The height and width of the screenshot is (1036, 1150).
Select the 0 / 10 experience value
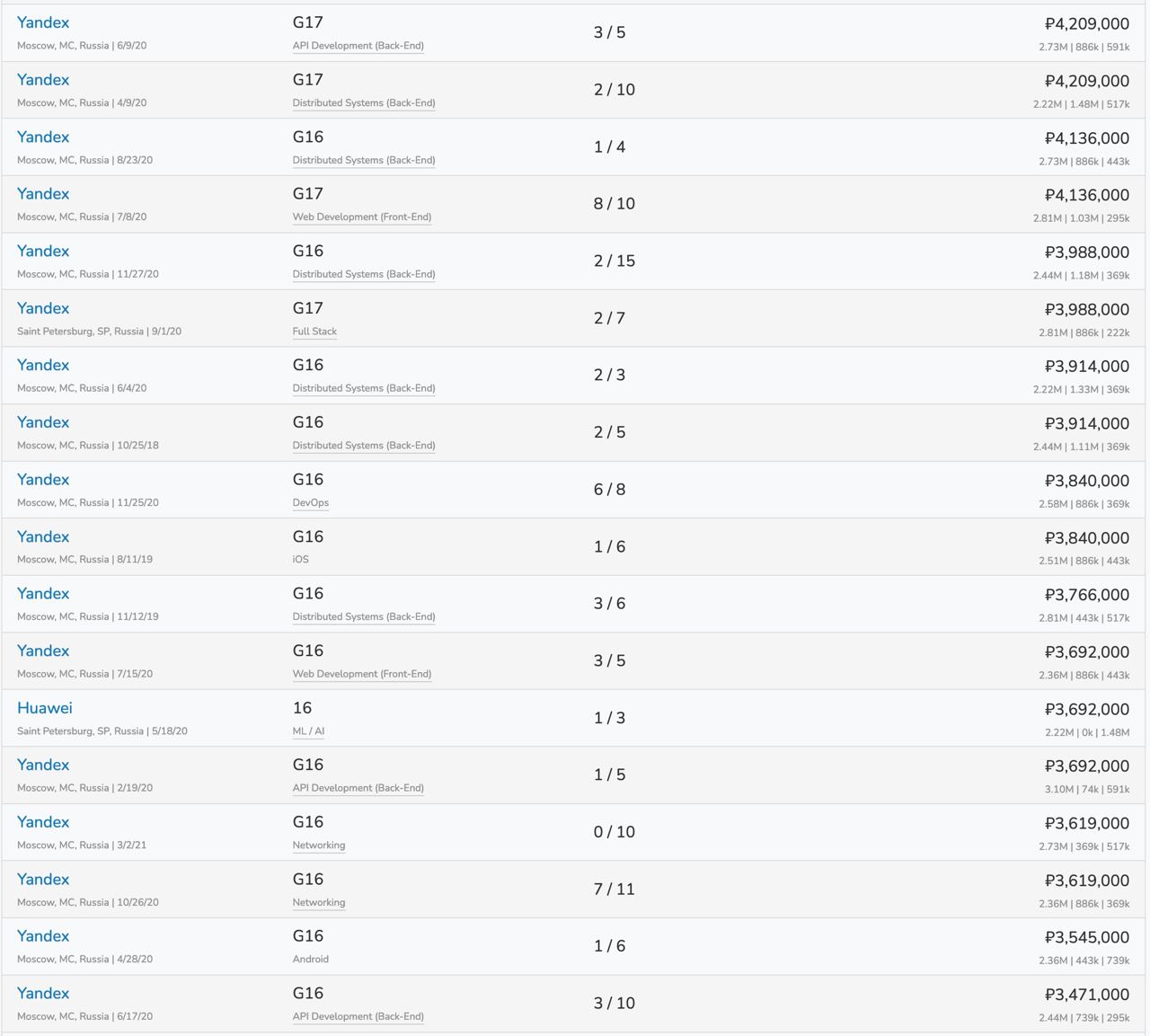pos(615,832)
